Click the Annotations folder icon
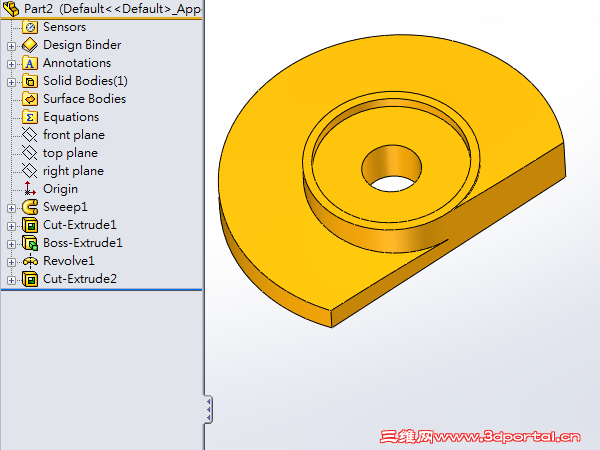This screenshot has height=450, width=600. pyautogui.click(x=30, y=63)
